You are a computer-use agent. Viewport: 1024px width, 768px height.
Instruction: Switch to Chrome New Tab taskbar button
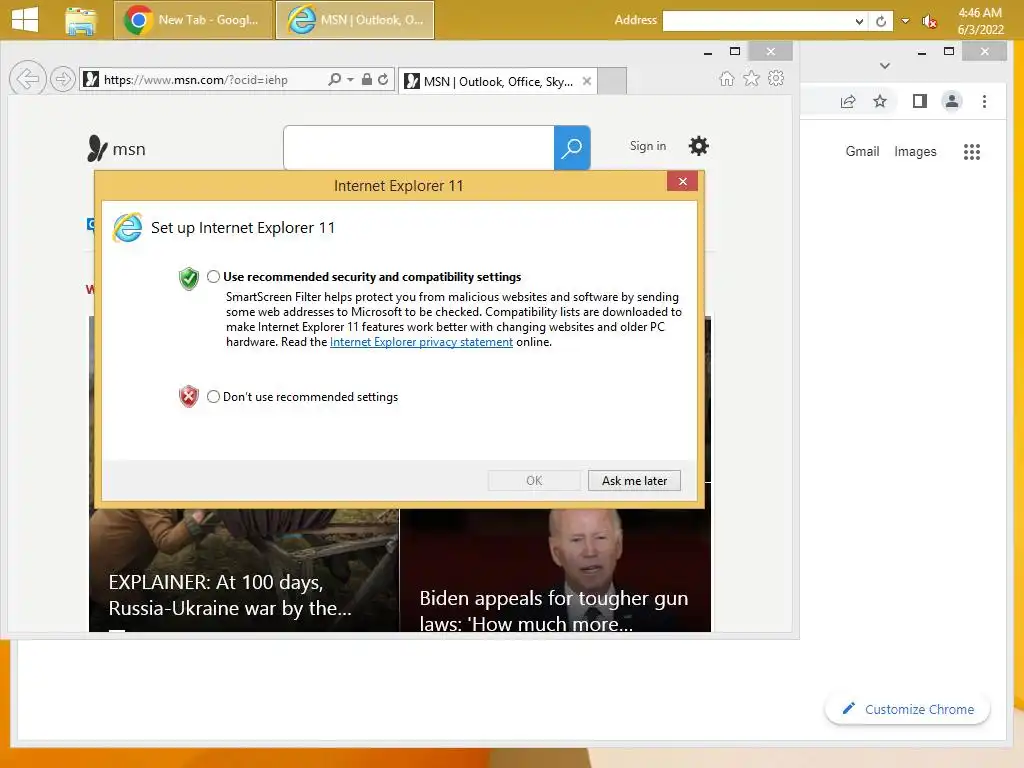tap(193, 20)
